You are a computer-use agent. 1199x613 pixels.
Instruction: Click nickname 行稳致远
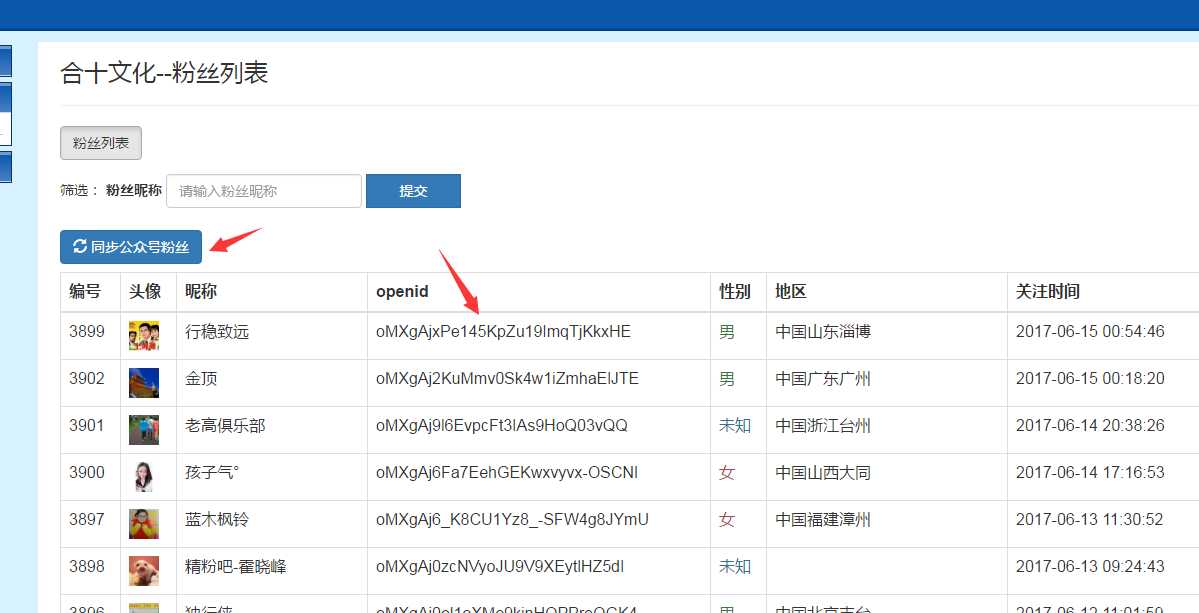tap(217, 332)
